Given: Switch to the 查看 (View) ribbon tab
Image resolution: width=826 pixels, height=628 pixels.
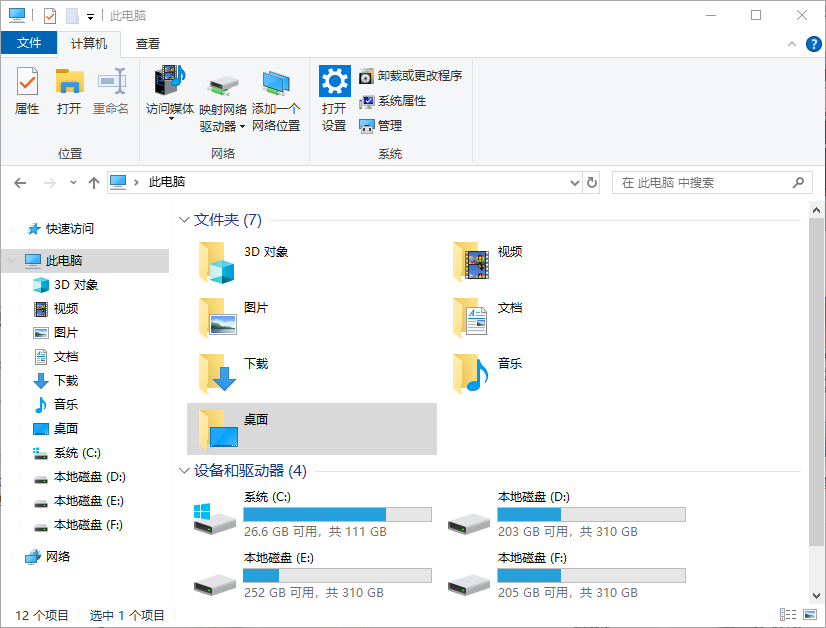Looking at the screenshot, I should click(x=148, y=43).
